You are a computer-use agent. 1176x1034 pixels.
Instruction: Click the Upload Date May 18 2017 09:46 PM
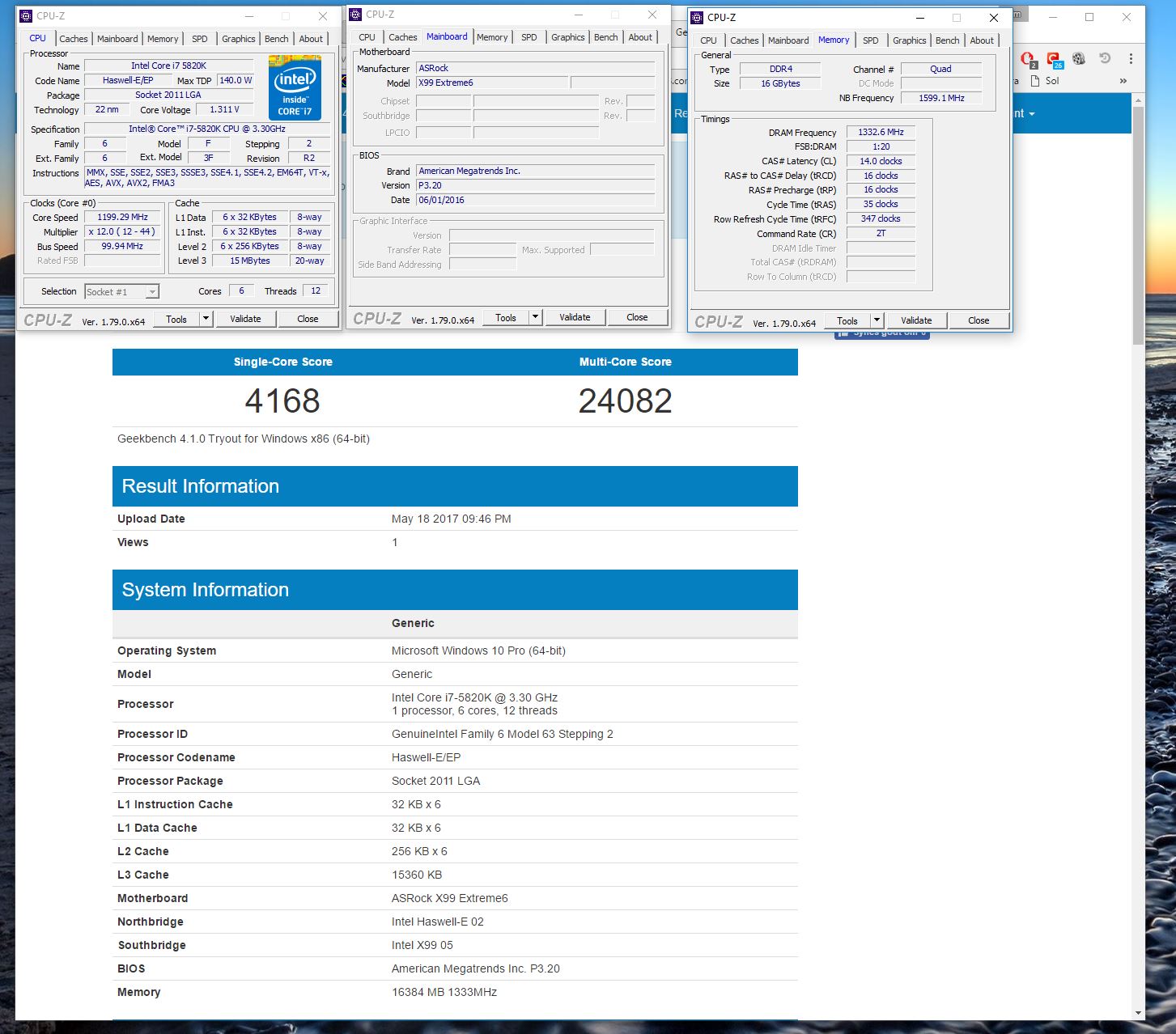pos(452,519)
